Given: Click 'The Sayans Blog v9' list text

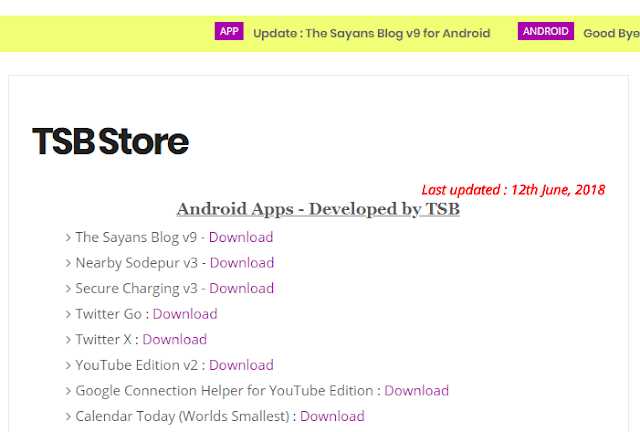Looking at the screenshot, I should click(136, 237).
